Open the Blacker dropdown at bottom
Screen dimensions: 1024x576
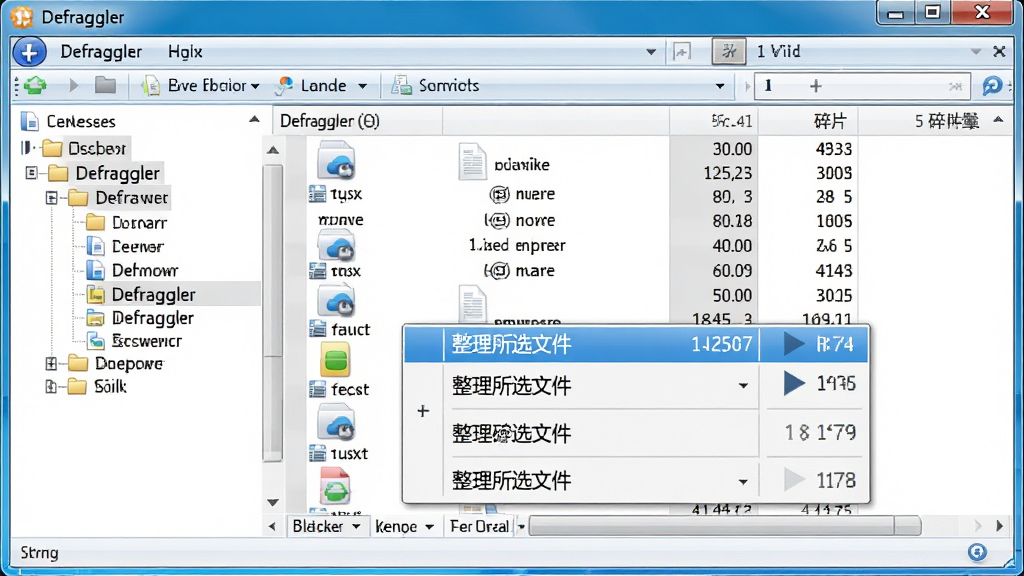pyautogui.click(x=357, y=526)
